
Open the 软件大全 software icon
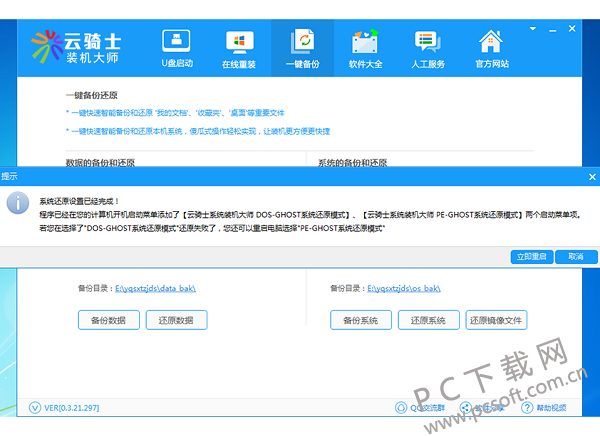365,41
